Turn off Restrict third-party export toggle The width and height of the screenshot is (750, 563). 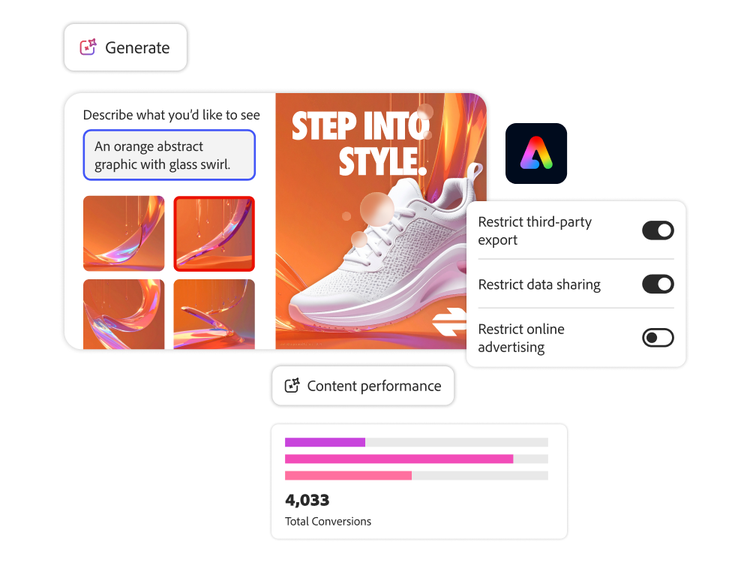[x=658, y=231]
